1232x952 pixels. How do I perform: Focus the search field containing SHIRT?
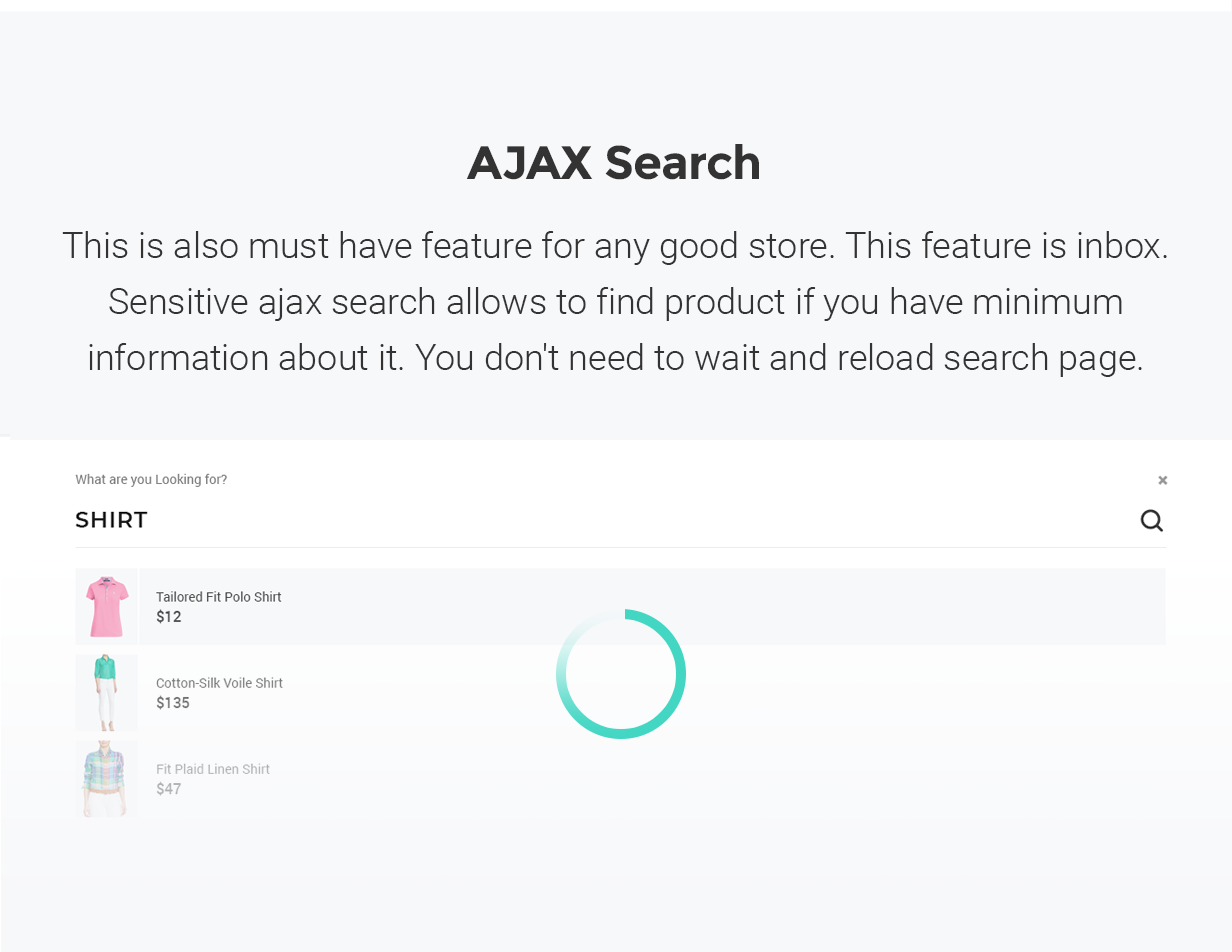coord(600,520)
